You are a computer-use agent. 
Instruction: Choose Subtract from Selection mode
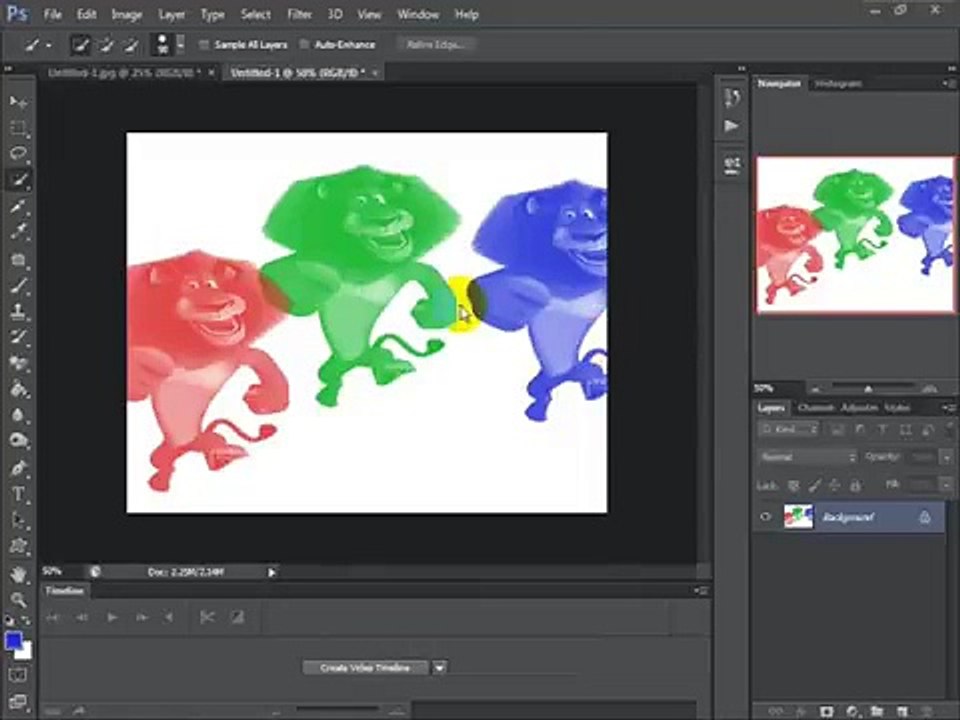tap(130, 44)
